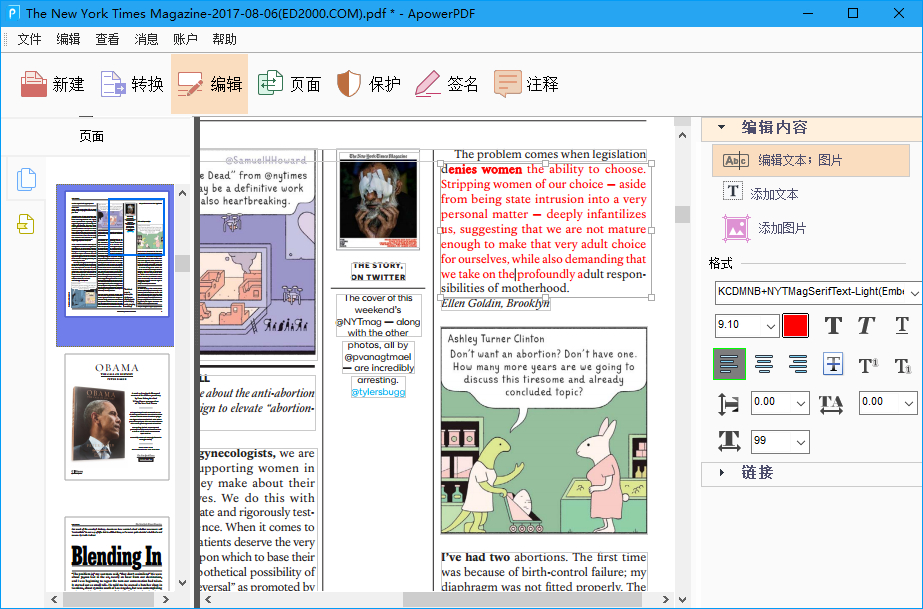Click the @tylersbugg link in the document
923x609 pixels.
point(378,392)
